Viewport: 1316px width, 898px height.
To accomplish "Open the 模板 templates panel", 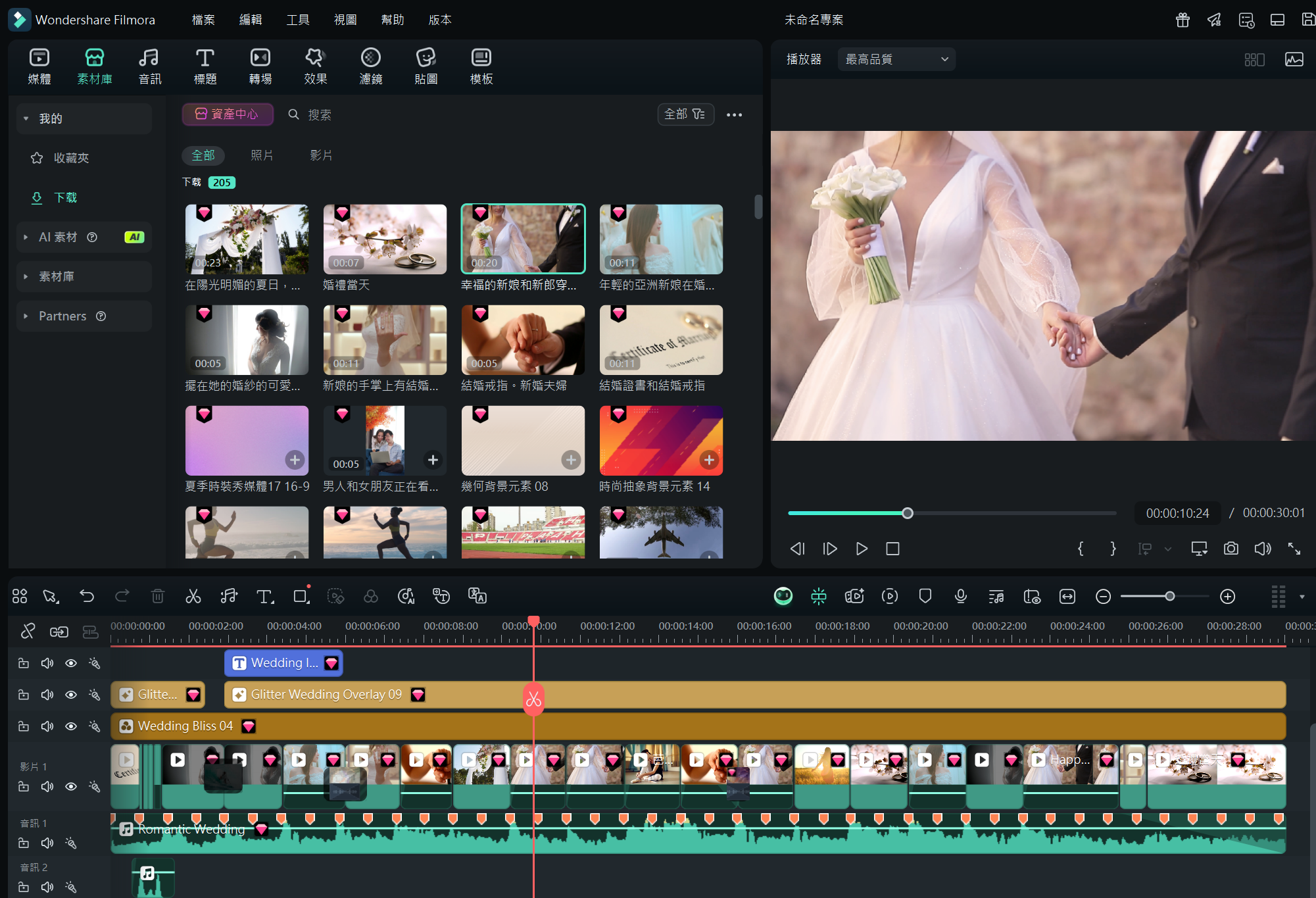I will pos(481,66).
